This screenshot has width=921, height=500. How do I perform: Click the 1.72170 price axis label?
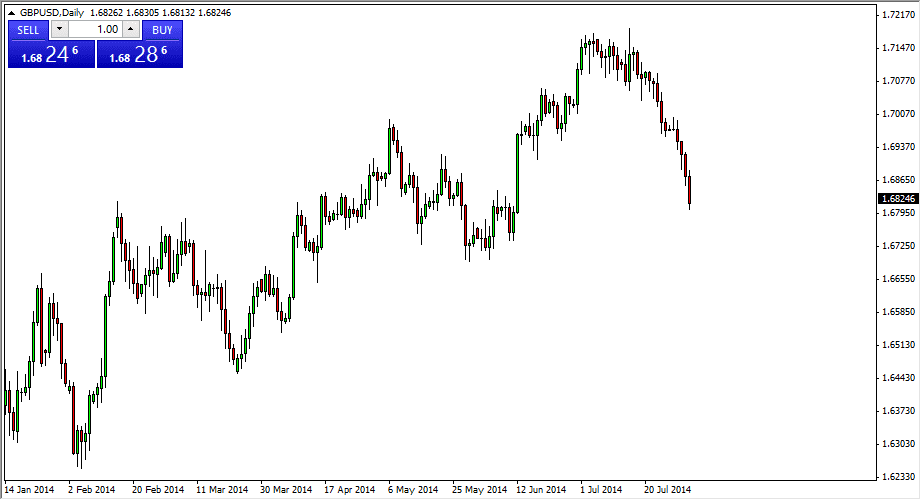click(x=897, y=16)
